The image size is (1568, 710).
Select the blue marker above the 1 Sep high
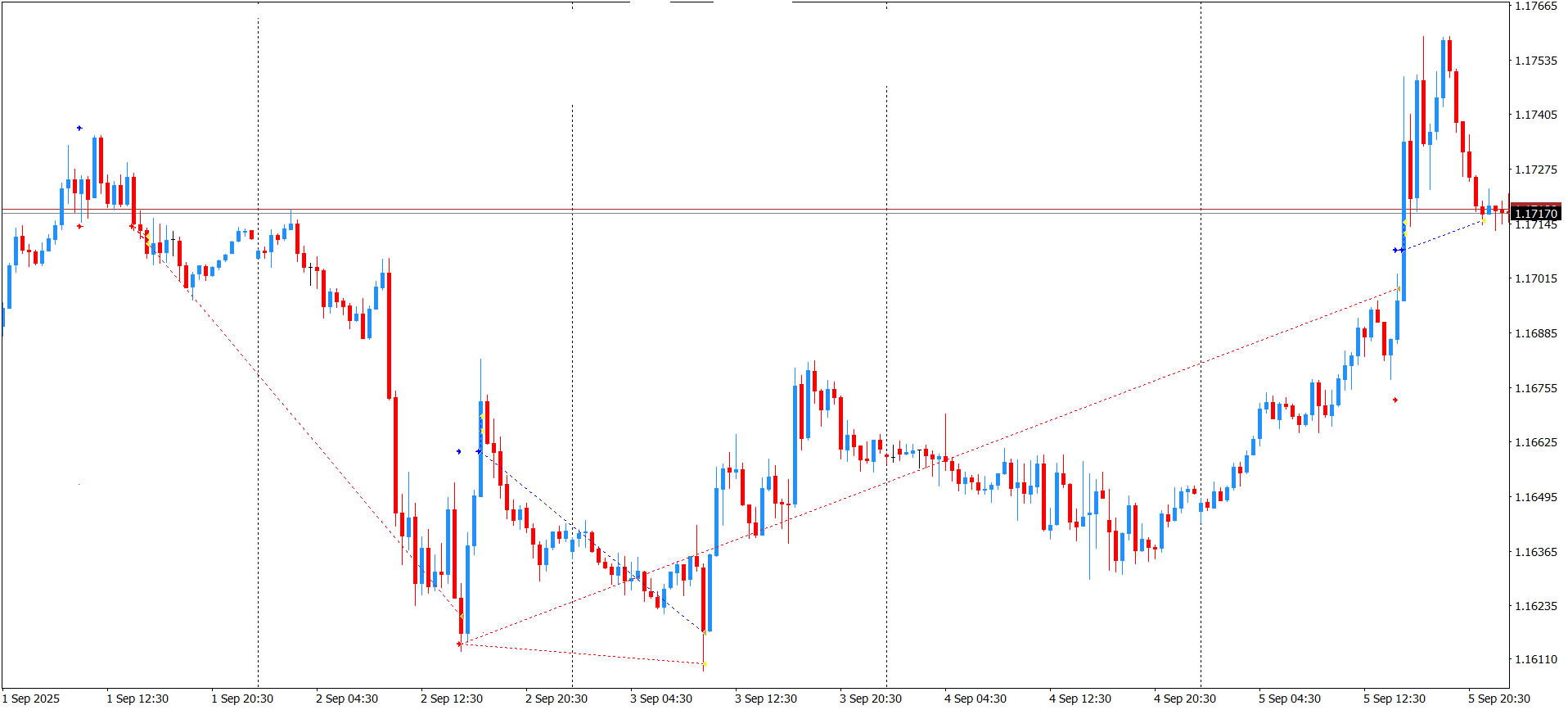click(x=79, y=128)
